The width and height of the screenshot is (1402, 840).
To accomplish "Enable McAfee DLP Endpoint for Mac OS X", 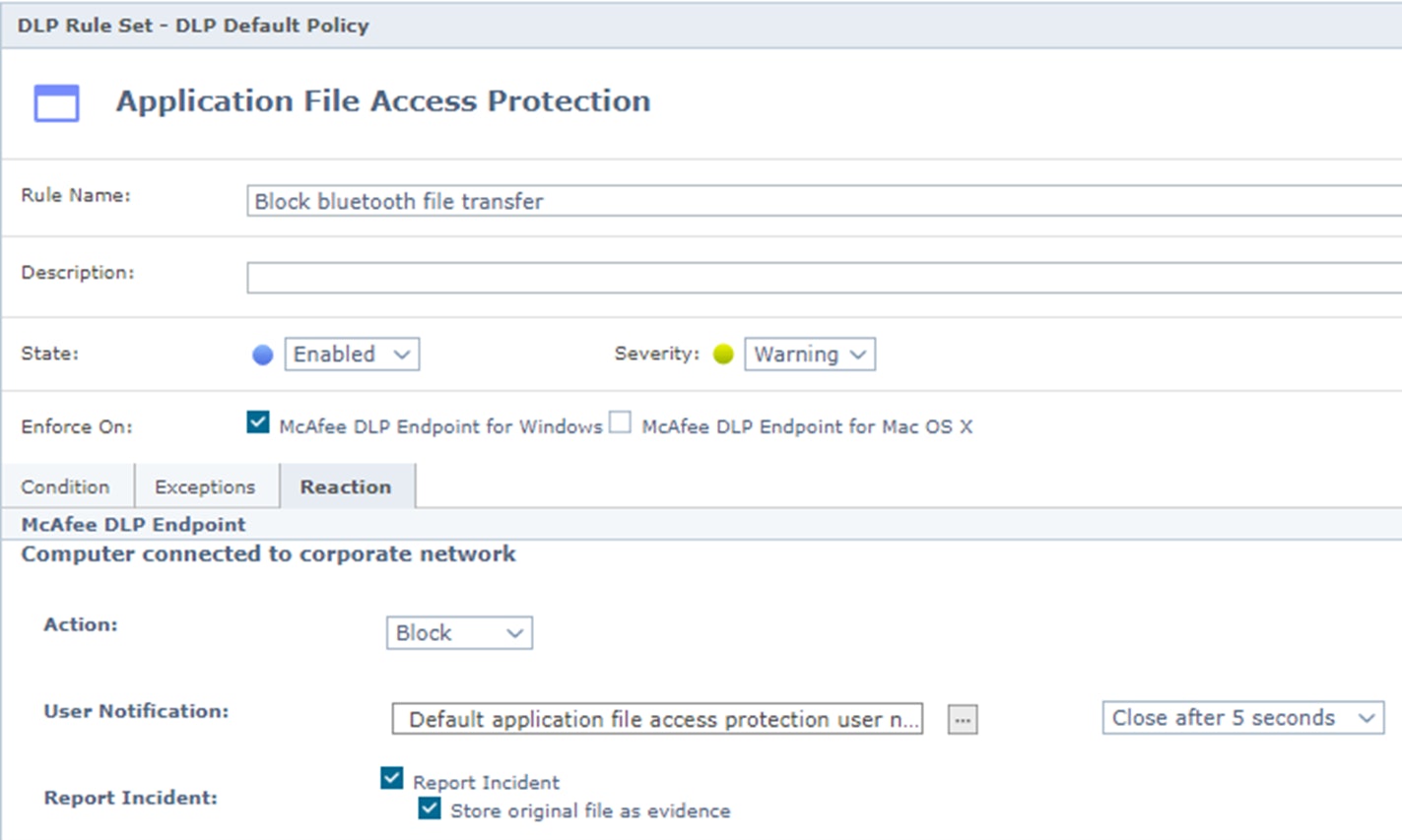I will click(620, 423).
